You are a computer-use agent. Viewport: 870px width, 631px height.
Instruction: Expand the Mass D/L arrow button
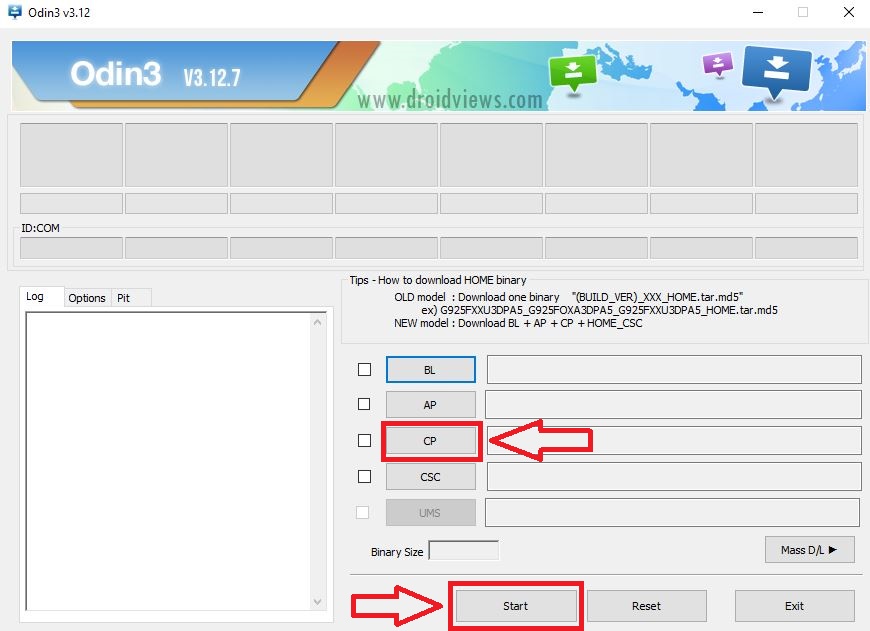[x=810, y=550]
